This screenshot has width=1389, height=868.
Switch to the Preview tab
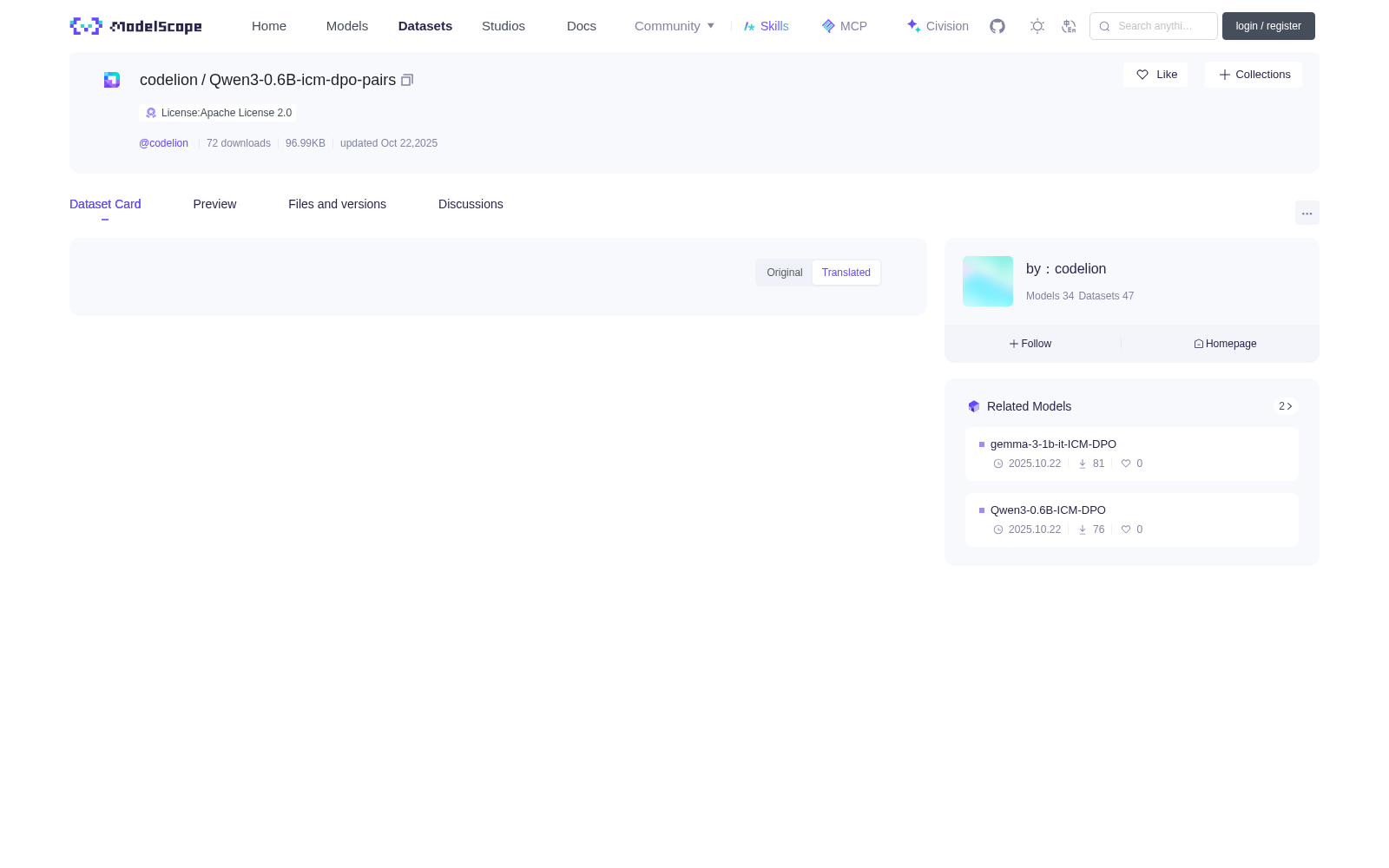tap(214, 204)
